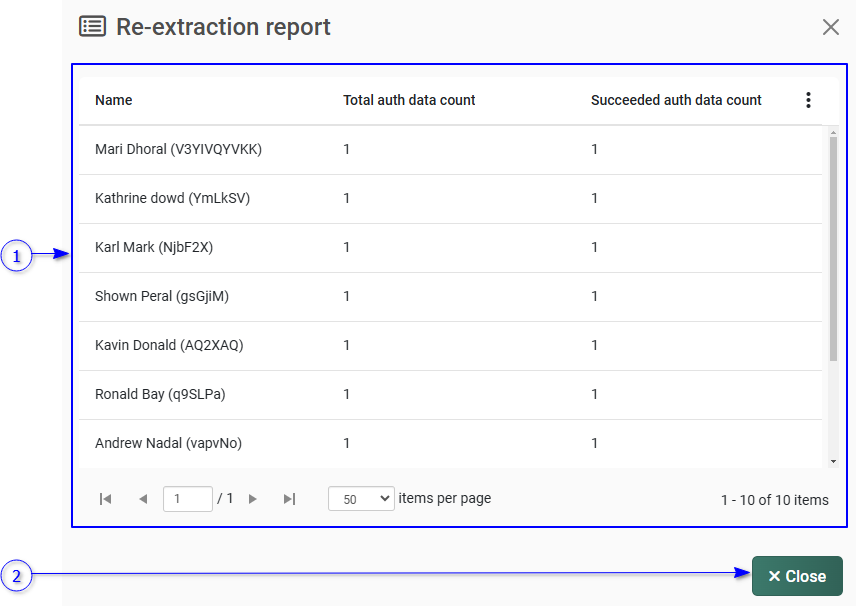
Task: Go to the next page
Action: [x=253, y=499]
